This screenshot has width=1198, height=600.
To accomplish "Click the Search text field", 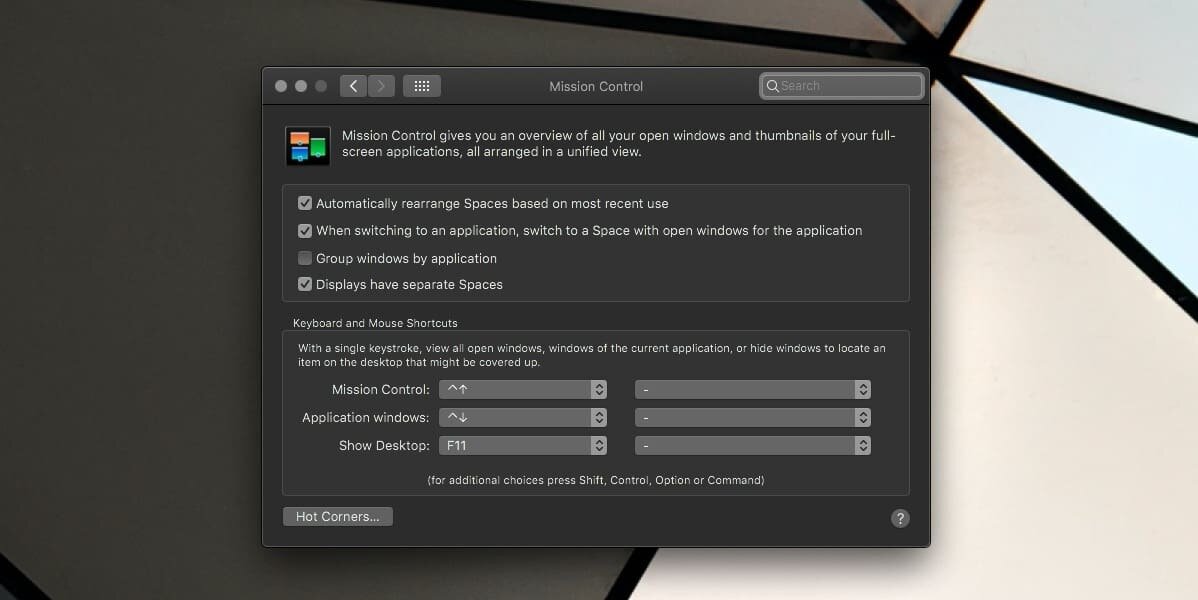I will pyautogui.click(x=841, y=86).
